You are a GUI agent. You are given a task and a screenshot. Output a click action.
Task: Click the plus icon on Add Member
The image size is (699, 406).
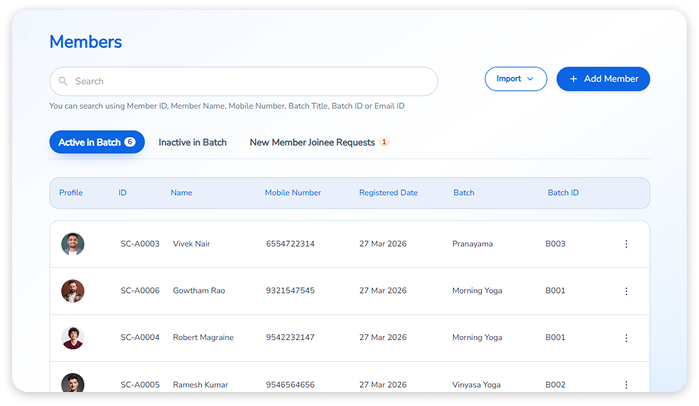point(574,79)
